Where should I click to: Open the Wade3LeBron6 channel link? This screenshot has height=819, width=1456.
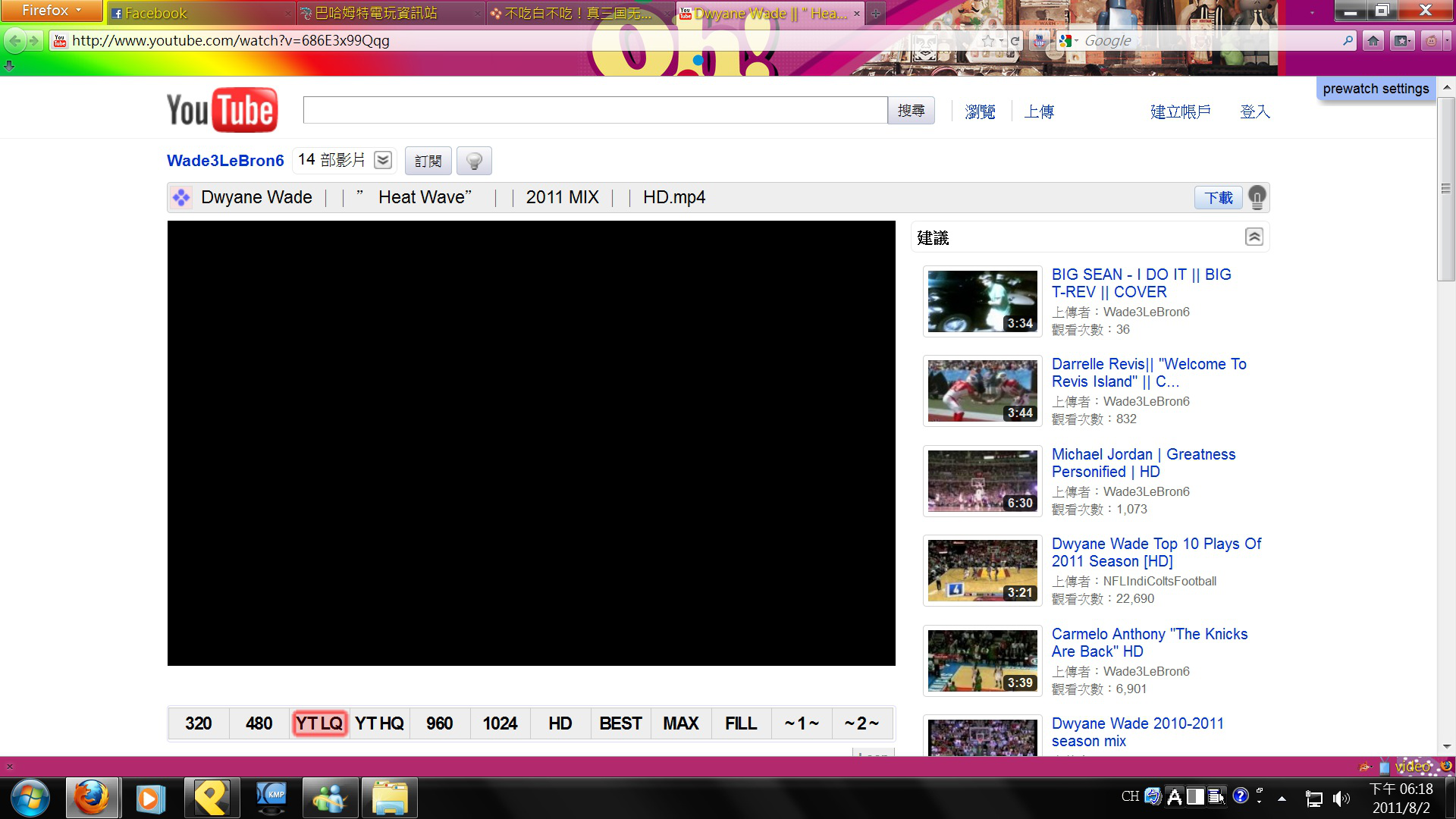click(225, 161)
